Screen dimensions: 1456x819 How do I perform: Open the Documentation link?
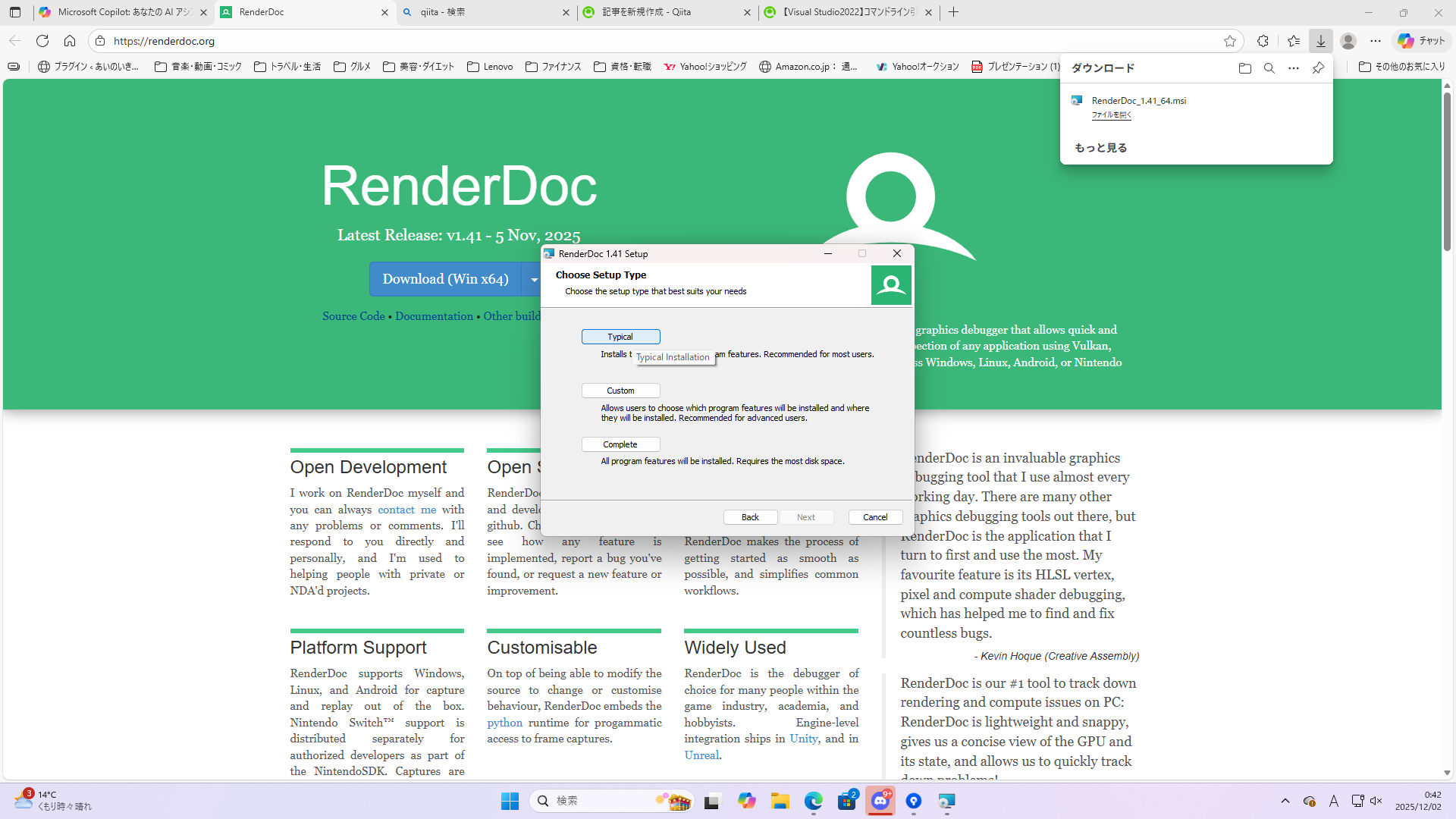pyautogui.click(x=434, y=316)
